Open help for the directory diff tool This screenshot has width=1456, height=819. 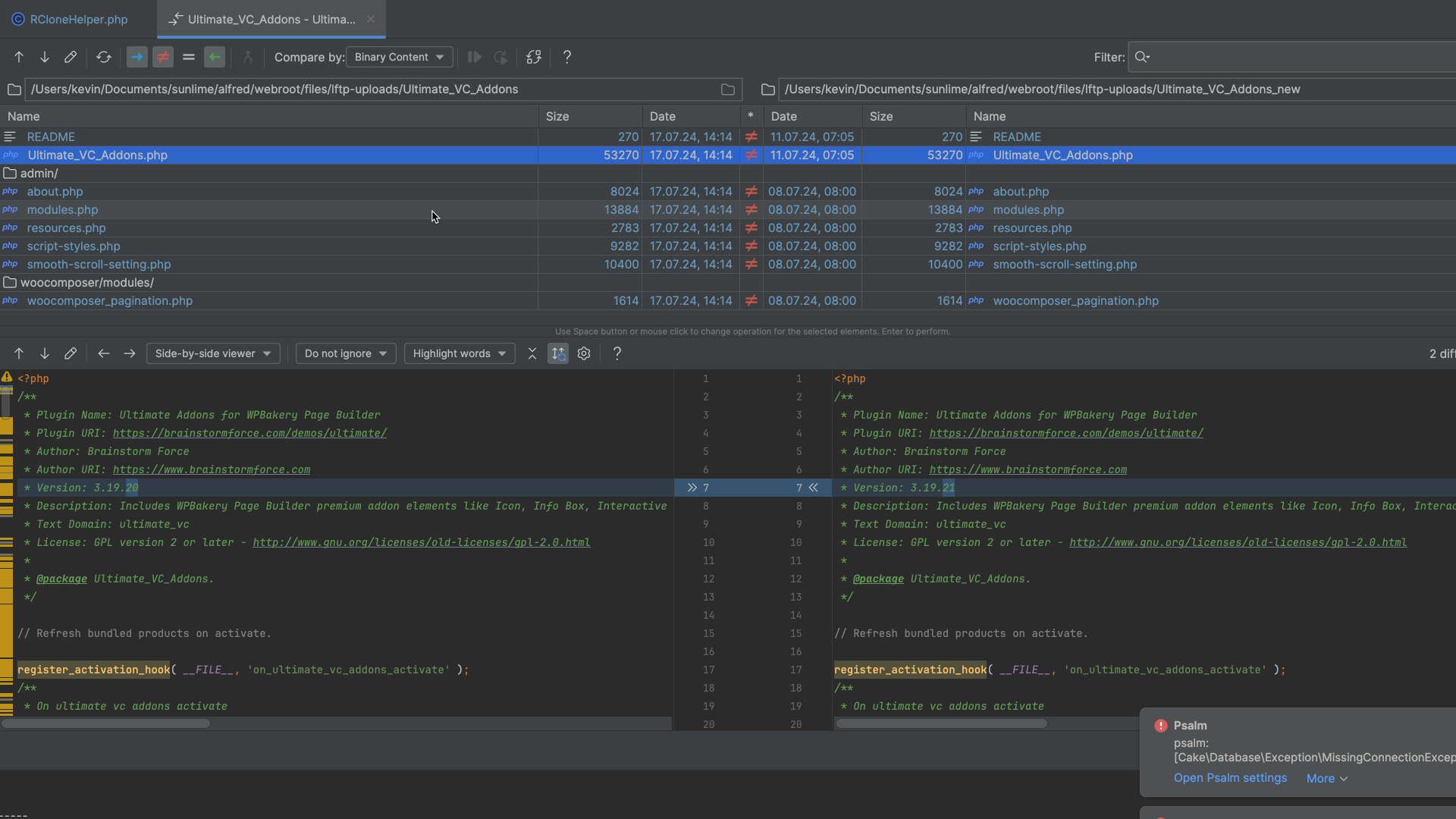point(567,57)
